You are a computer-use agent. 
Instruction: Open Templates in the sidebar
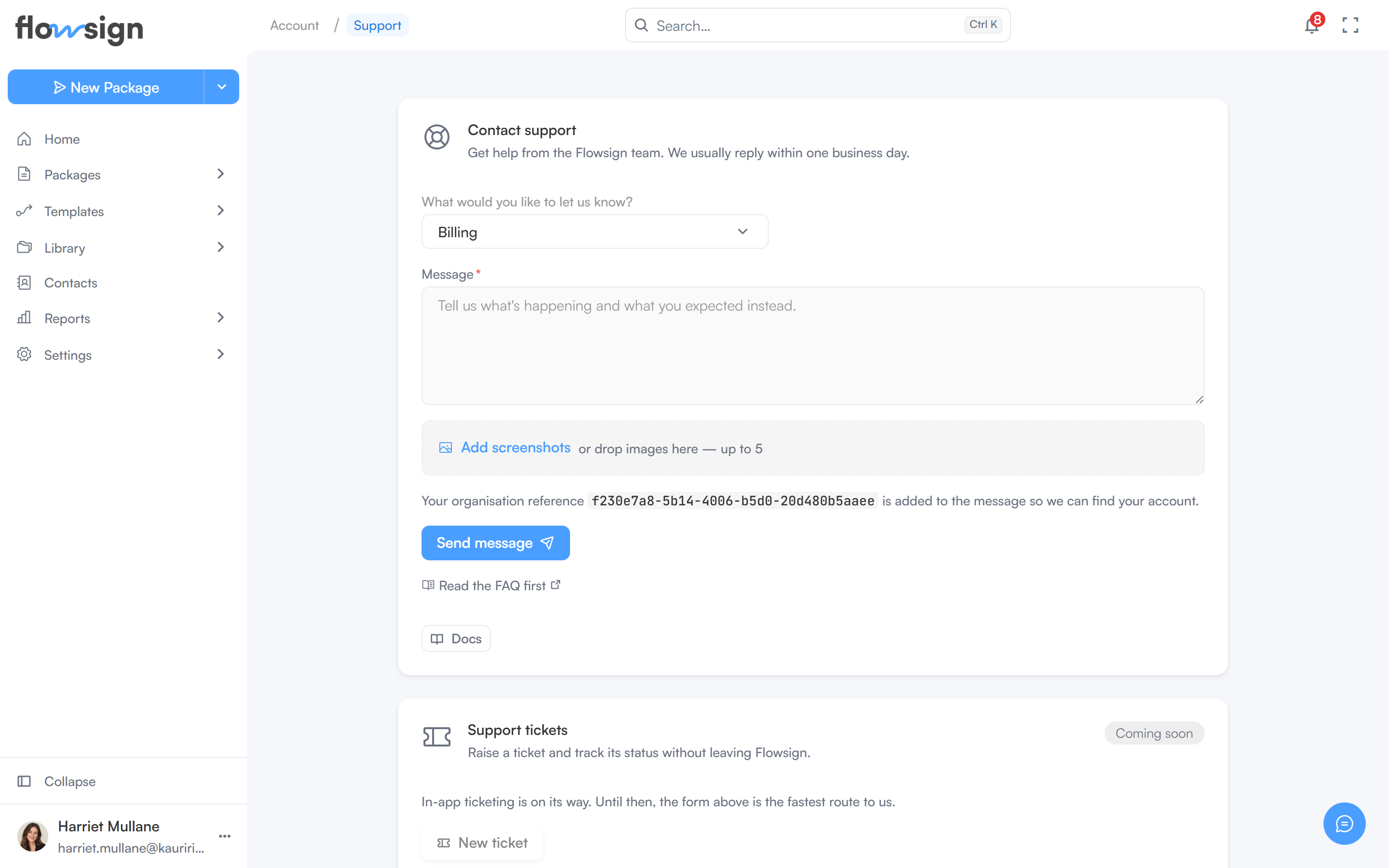[123, 211]
